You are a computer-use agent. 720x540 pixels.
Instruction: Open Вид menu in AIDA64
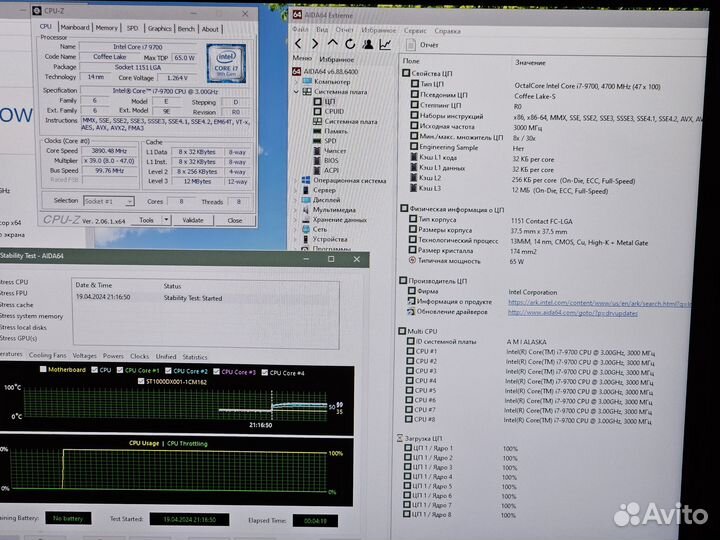pyautogui.click(x=322, y=29)
